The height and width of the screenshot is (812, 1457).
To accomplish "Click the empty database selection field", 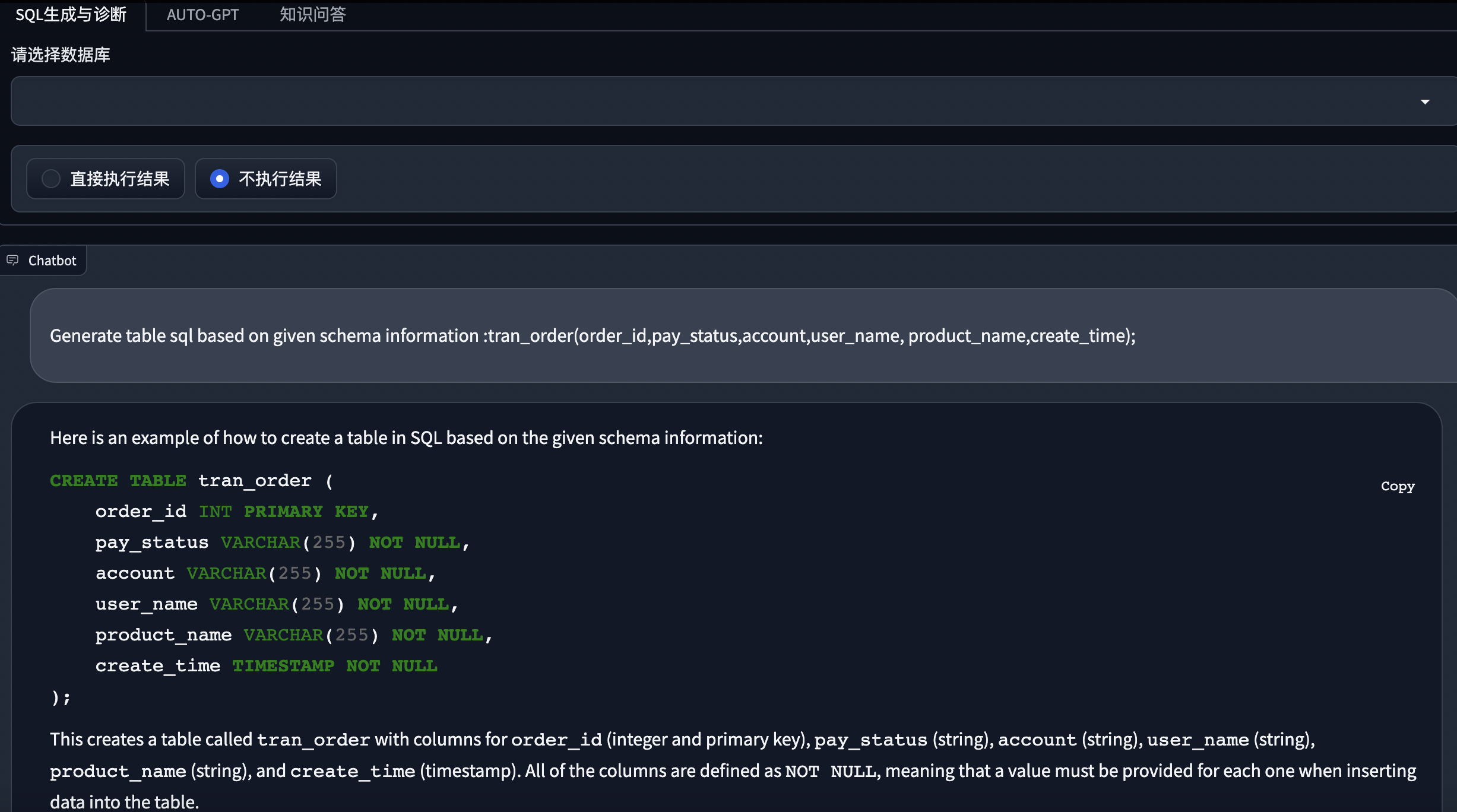I will click(712, 101).
